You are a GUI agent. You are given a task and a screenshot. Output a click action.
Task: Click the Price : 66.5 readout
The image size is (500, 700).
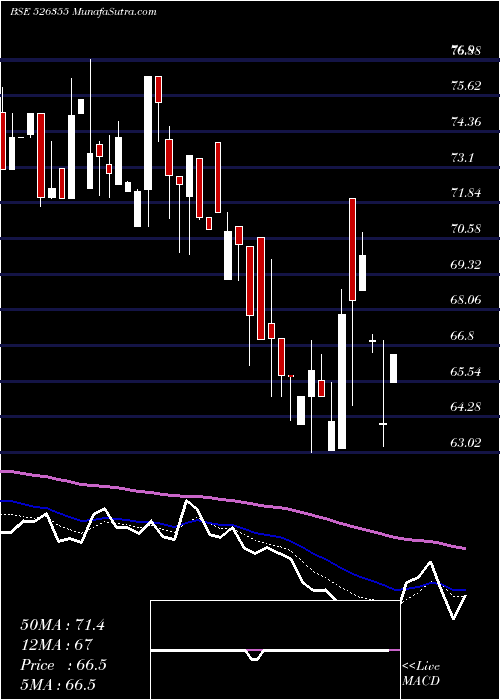63,665
